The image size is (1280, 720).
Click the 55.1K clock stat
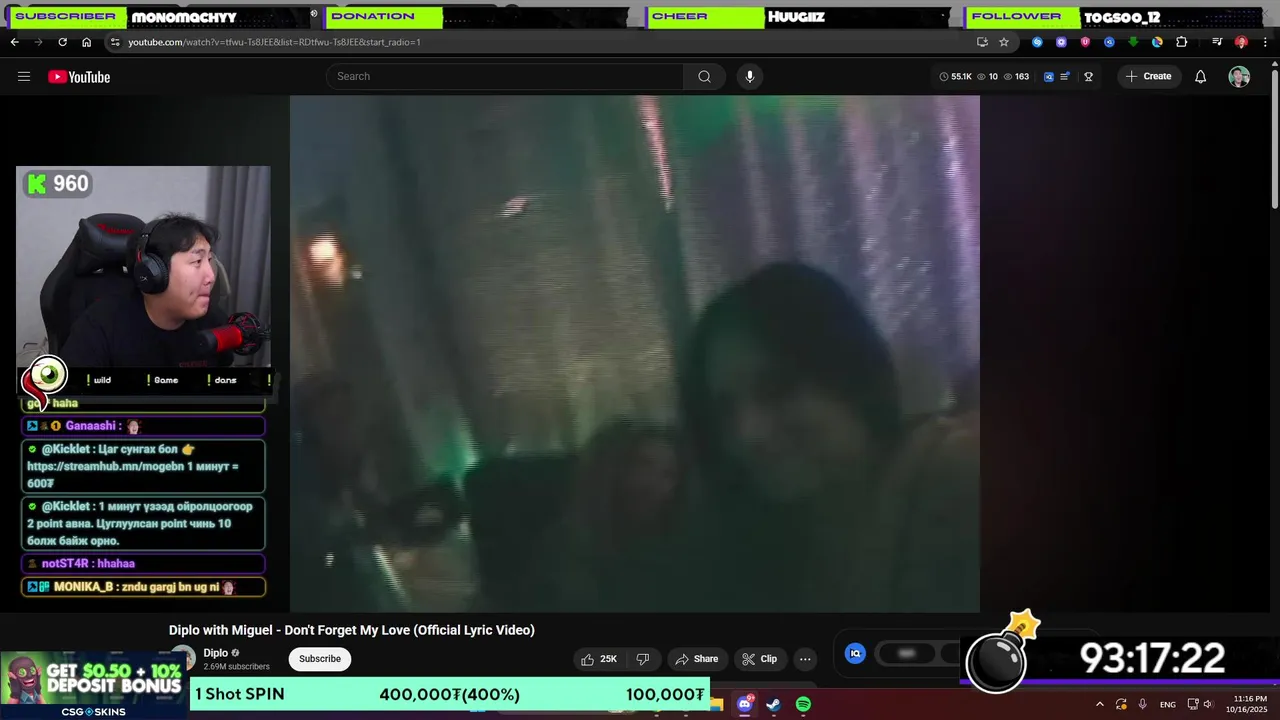(955, 76)
